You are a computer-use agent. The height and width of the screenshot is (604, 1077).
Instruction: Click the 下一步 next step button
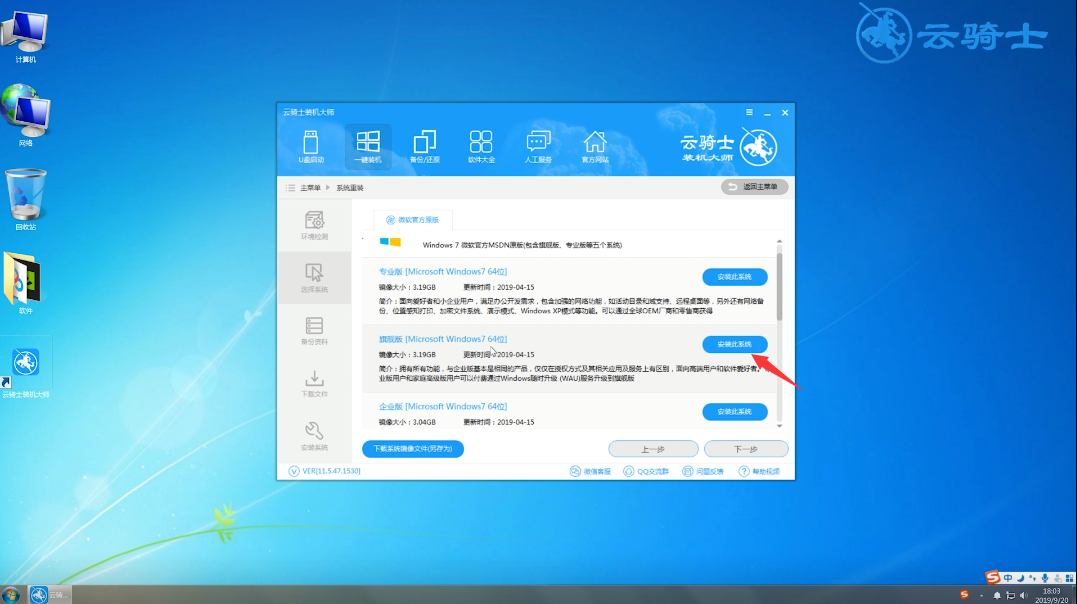click(x=746, y=449)
